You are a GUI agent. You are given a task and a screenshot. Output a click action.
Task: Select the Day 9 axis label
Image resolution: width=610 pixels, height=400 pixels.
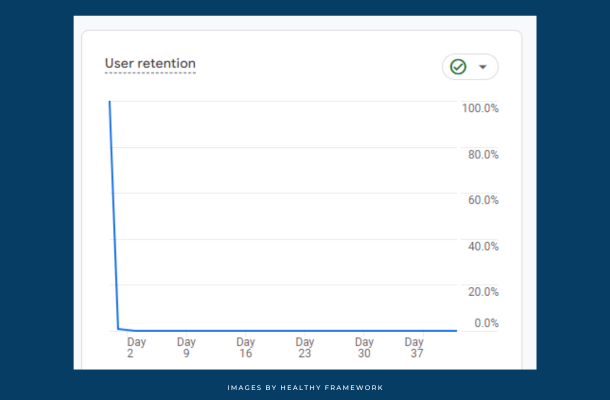click(186, 347)
